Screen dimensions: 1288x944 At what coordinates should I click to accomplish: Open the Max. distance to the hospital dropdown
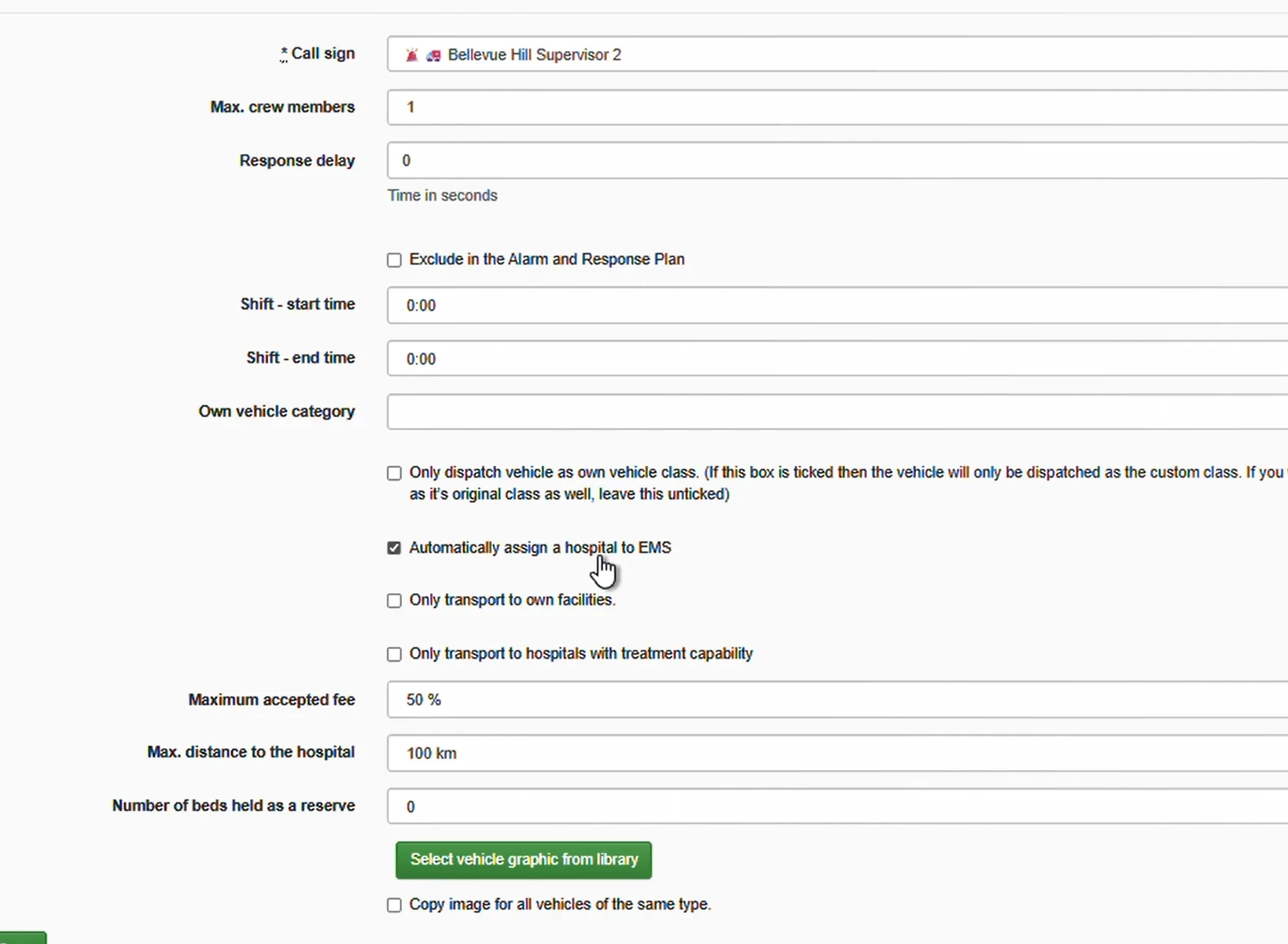[837, 753]
